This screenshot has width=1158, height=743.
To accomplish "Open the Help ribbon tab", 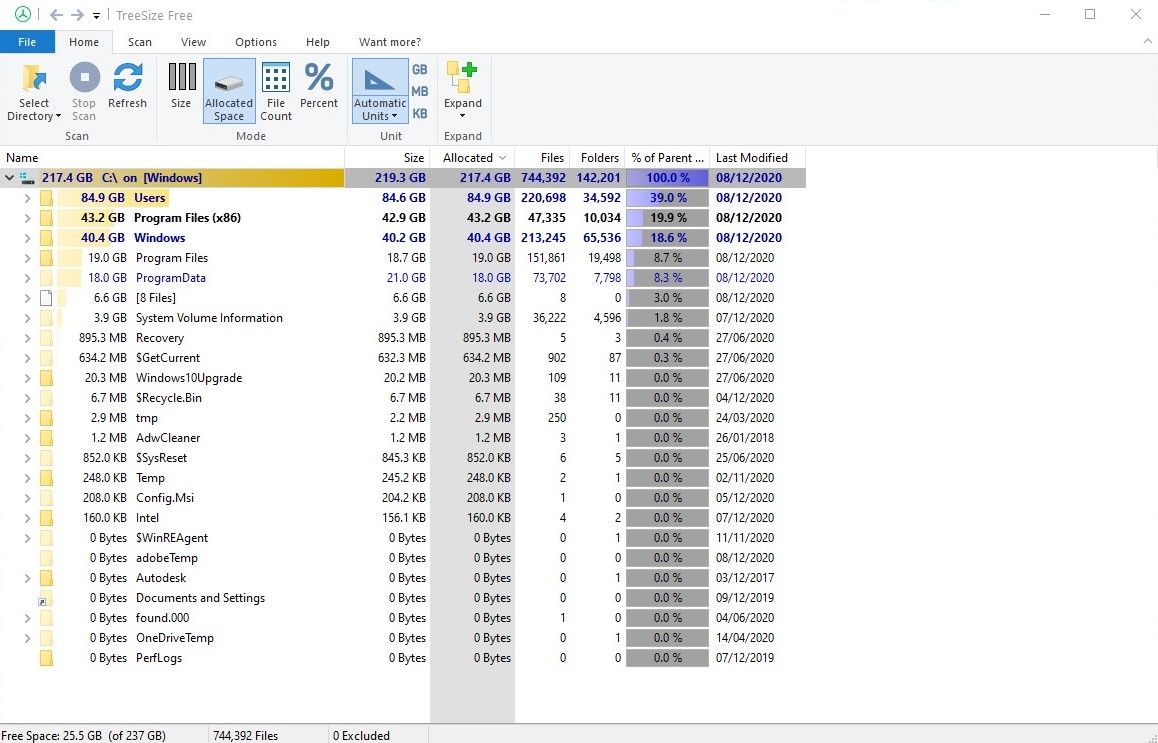I will pyautogui.click(x=318, y=42).
